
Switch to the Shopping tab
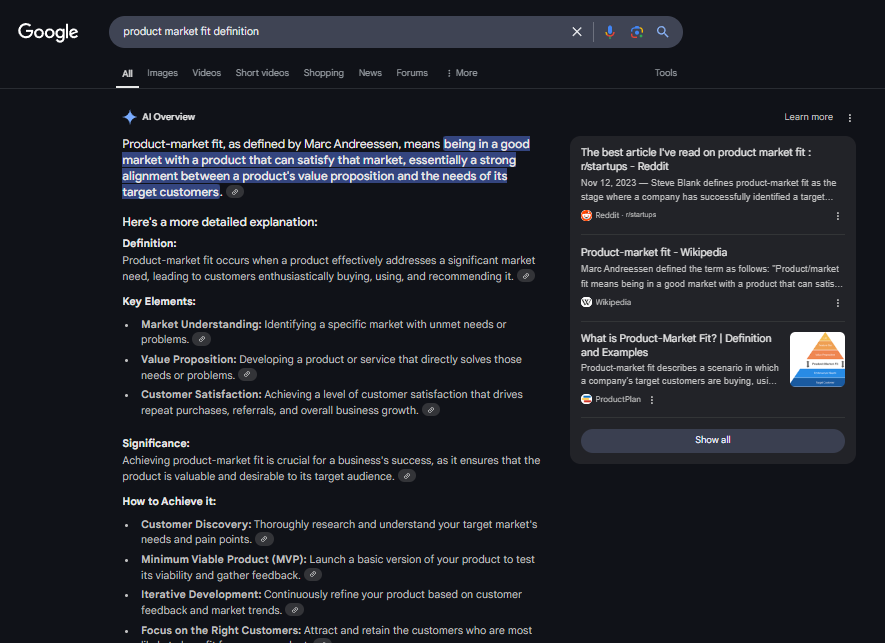323,73
